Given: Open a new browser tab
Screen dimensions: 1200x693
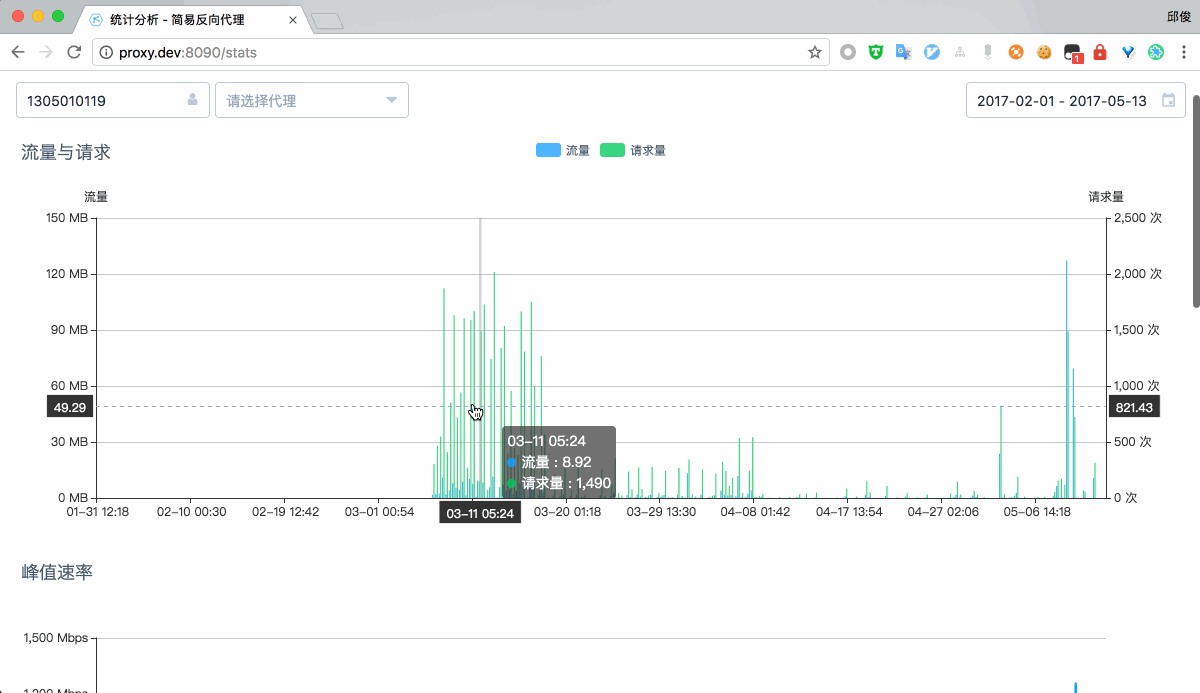Looking at the screenshot, I should pyautogui.click(x=327, y=20).
